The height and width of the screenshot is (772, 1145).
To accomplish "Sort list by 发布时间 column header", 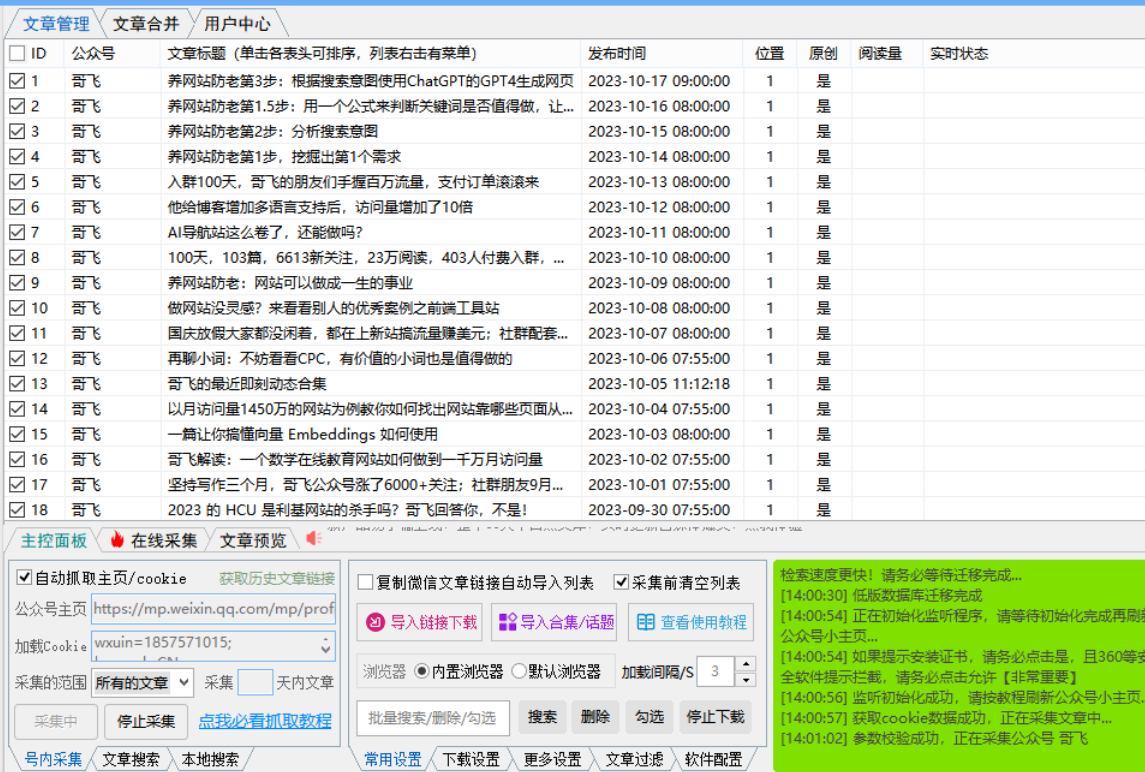I will pyautogui.click(x=617, y=54).
